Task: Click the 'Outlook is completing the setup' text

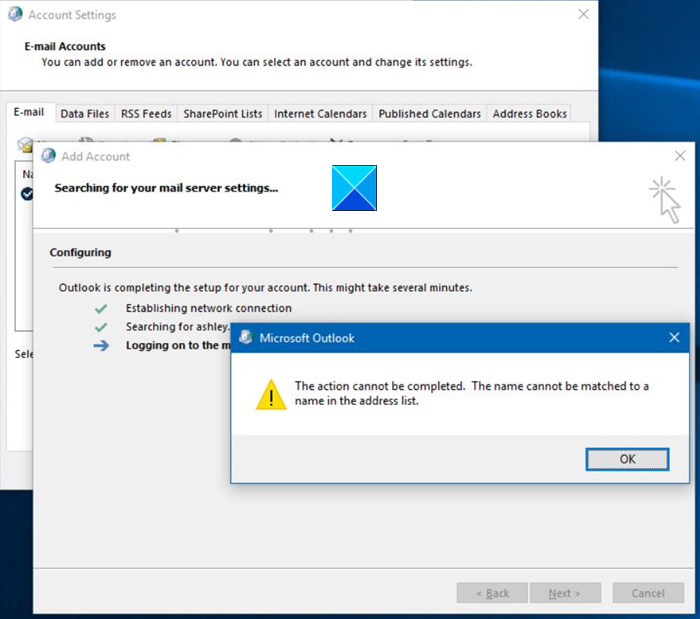Action: click(265, 288)
